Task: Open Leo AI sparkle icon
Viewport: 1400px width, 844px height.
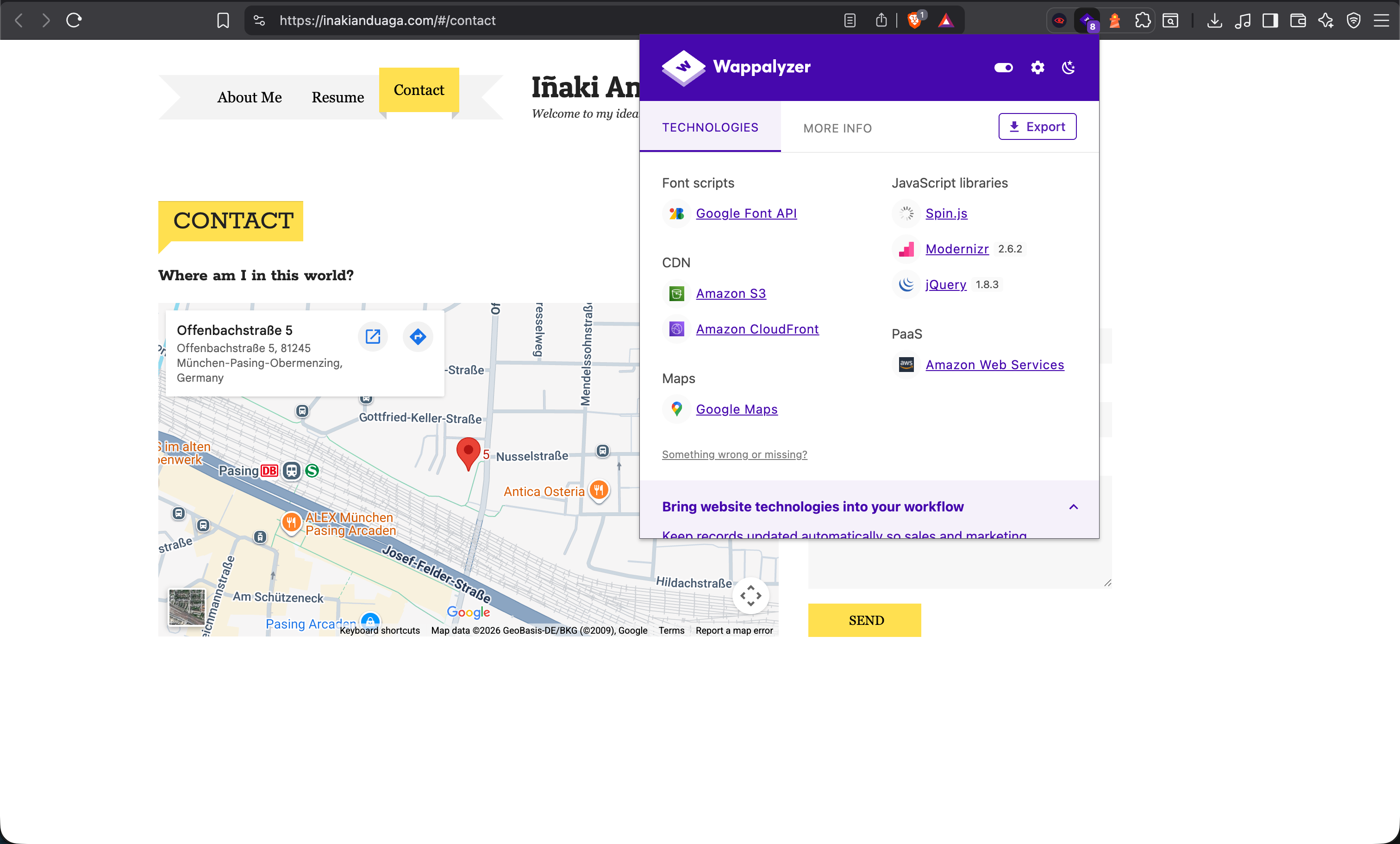Action: click(1326, 20)
